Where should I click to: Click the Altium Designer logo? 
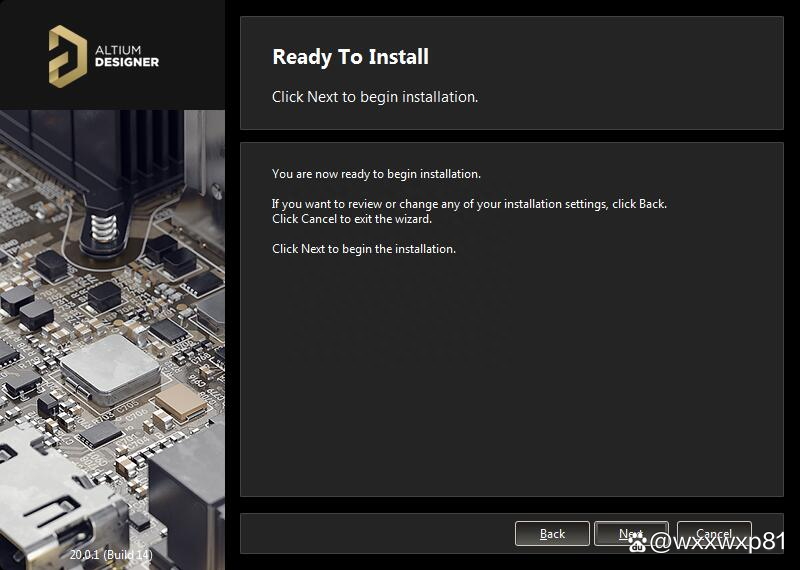point(104,56)
